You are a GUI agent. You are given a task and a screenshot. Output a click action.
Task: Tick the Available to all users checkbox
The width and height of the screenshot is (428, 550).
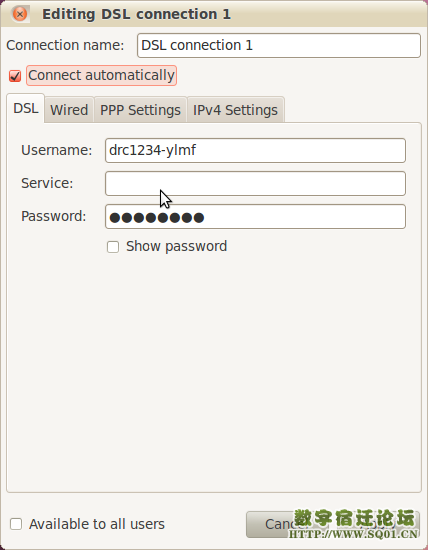coord(16,524)
